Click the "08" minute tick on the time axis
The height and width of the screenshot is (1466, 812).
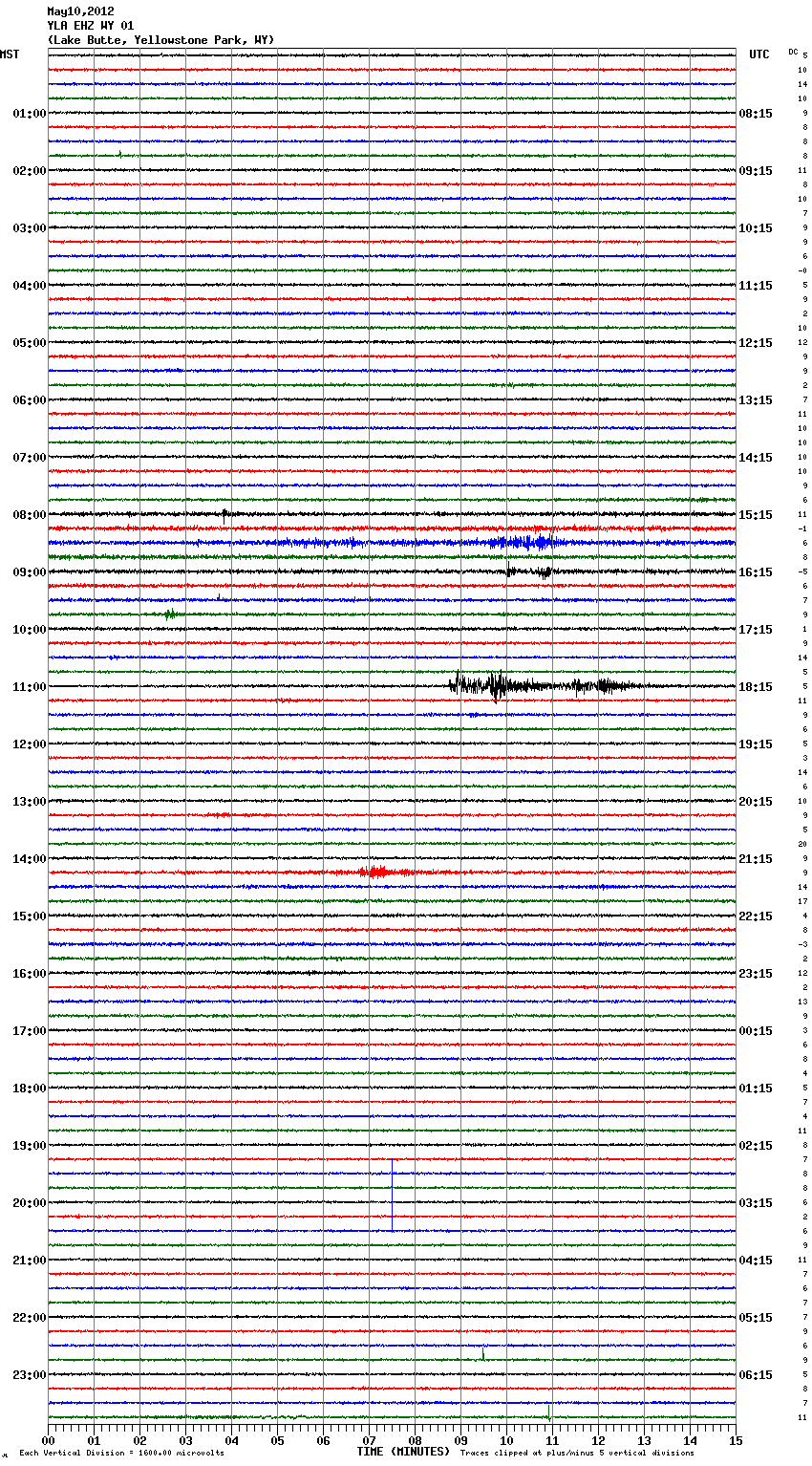pyautogui.click(x=415, y=1440)
